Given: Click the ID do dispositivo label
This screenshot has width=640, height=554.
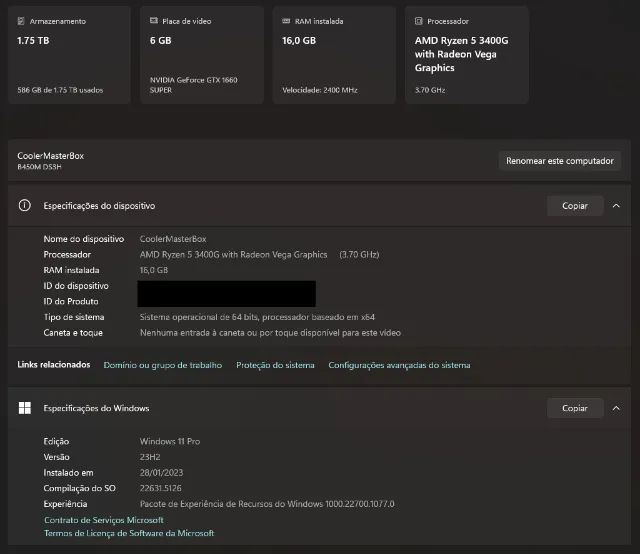Looking at the screenshot, I should pos(76,286).
